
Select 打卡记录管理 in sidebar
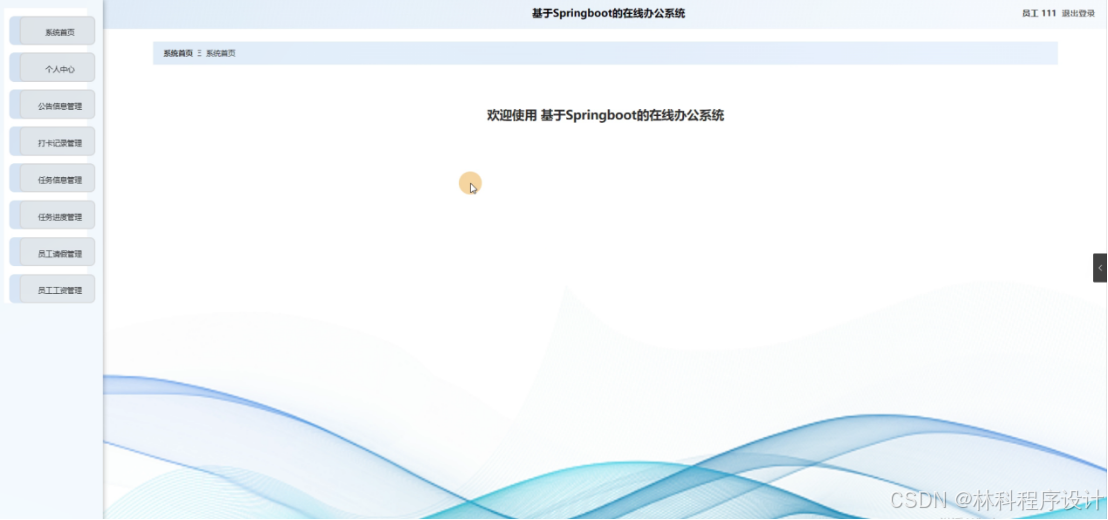[52, 141]
